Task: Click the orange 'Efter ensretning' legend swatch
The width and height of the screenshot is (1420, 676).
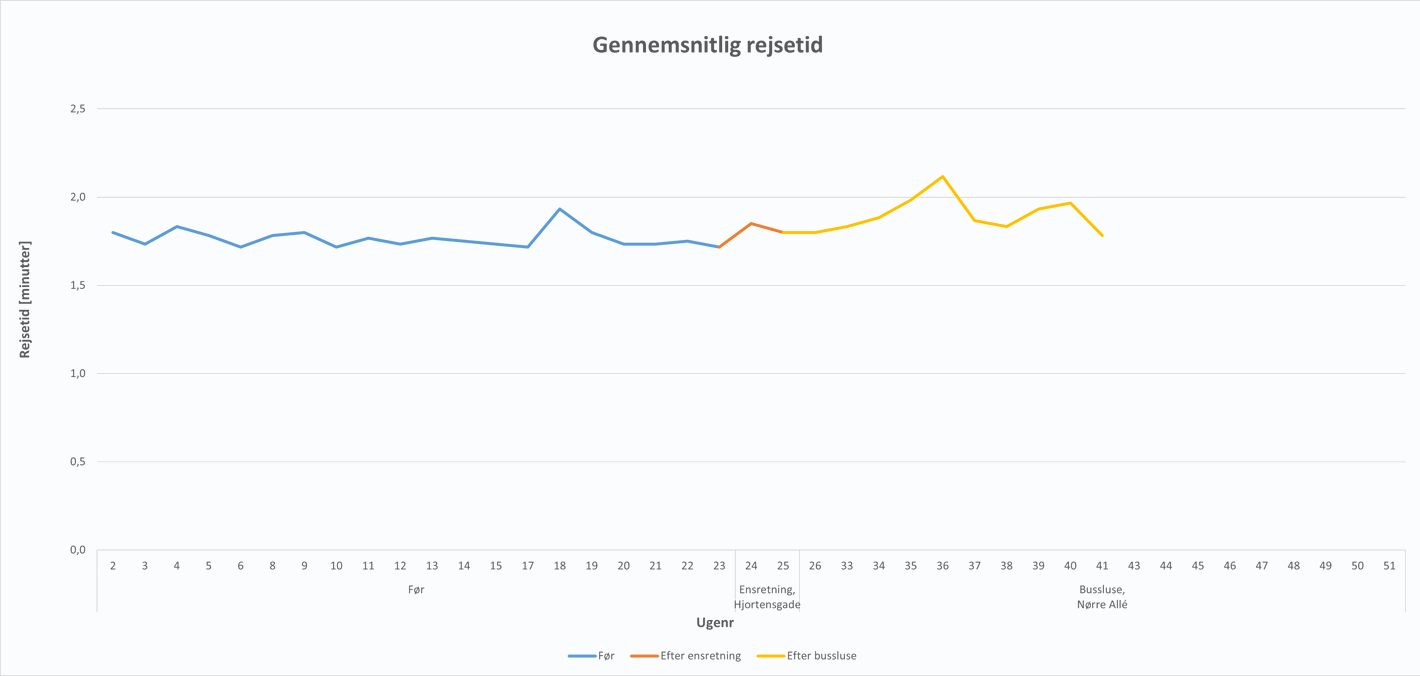Action: [644, 656]
